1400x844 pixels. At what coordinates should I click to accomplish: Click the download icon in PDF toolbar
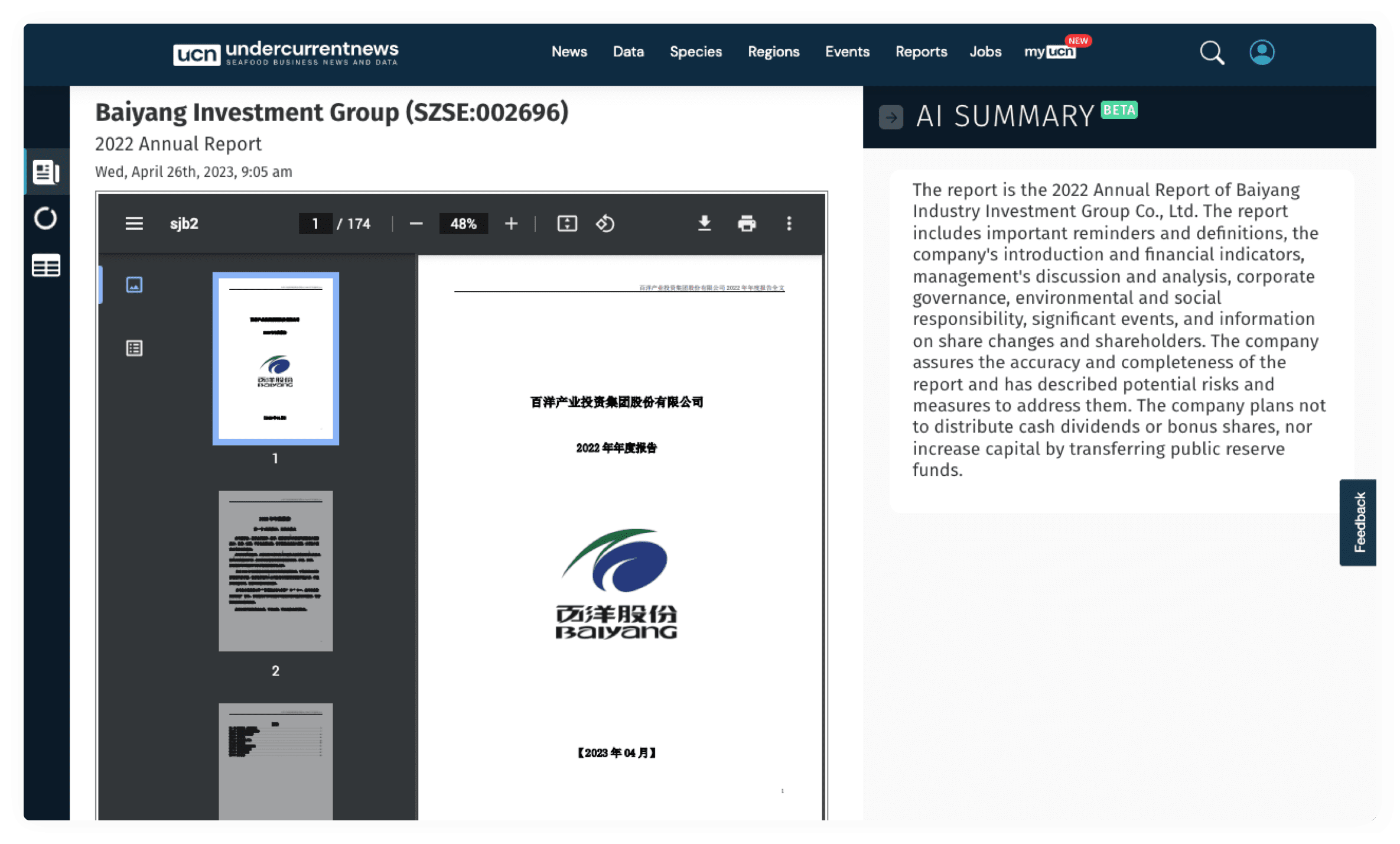703,223
